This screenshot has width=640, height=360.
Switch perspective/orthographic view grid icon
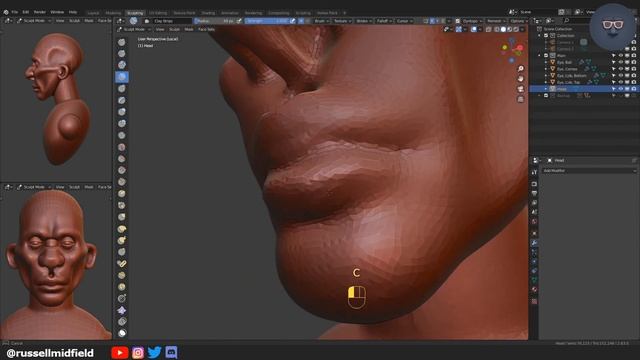520,99
